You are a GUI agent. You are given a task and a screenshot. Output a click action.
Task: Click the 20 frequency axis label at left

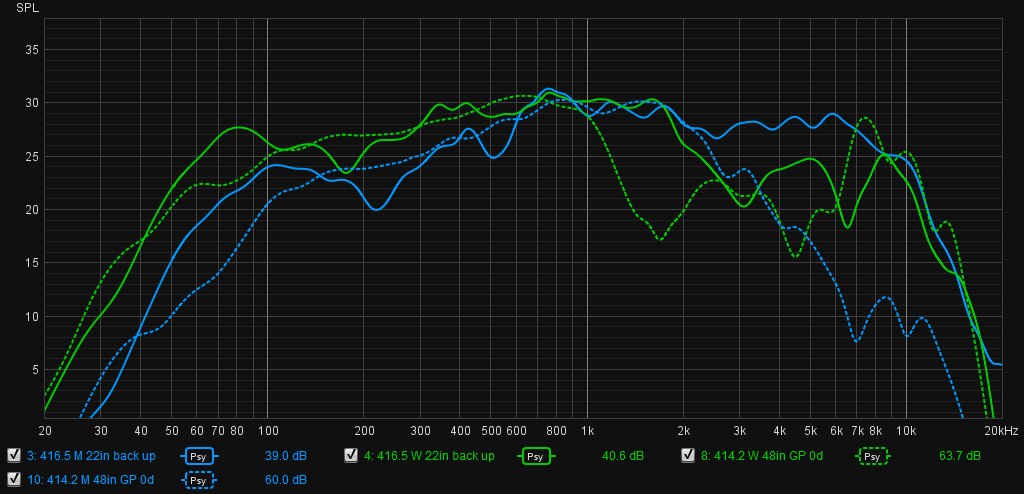coord(45,431)
